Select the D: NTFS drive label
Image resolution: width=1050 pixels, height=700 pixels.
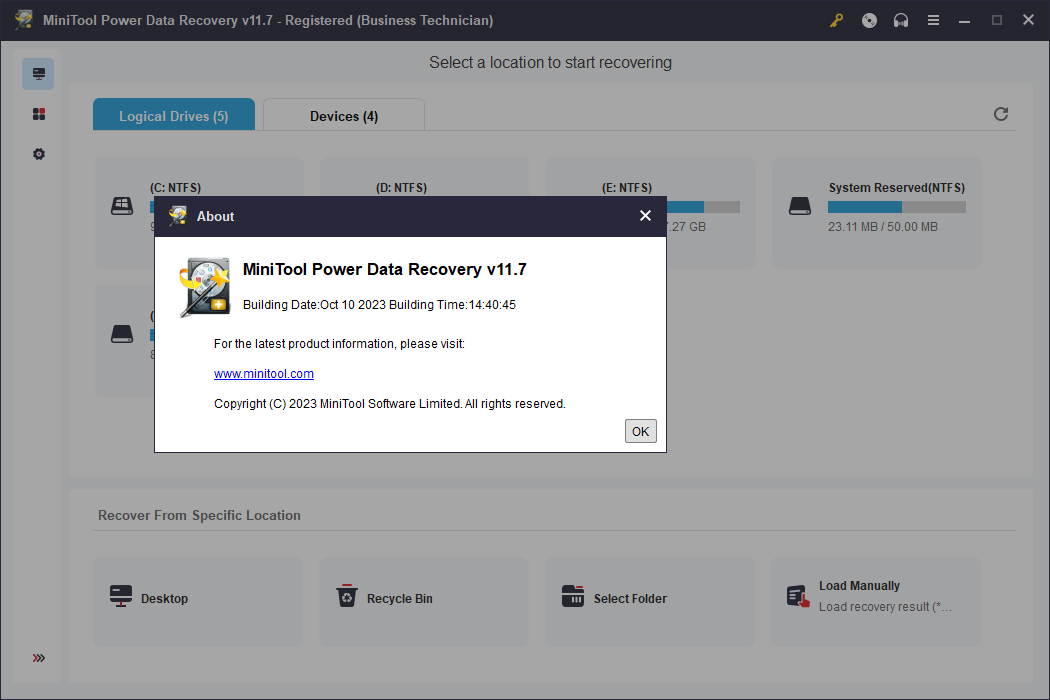[x=401, y=188]
